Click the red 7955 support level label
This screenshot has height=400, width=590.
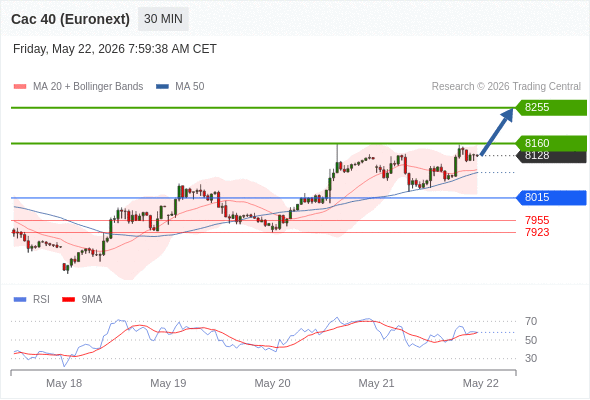pyautogui.click(x=537, y=220)
